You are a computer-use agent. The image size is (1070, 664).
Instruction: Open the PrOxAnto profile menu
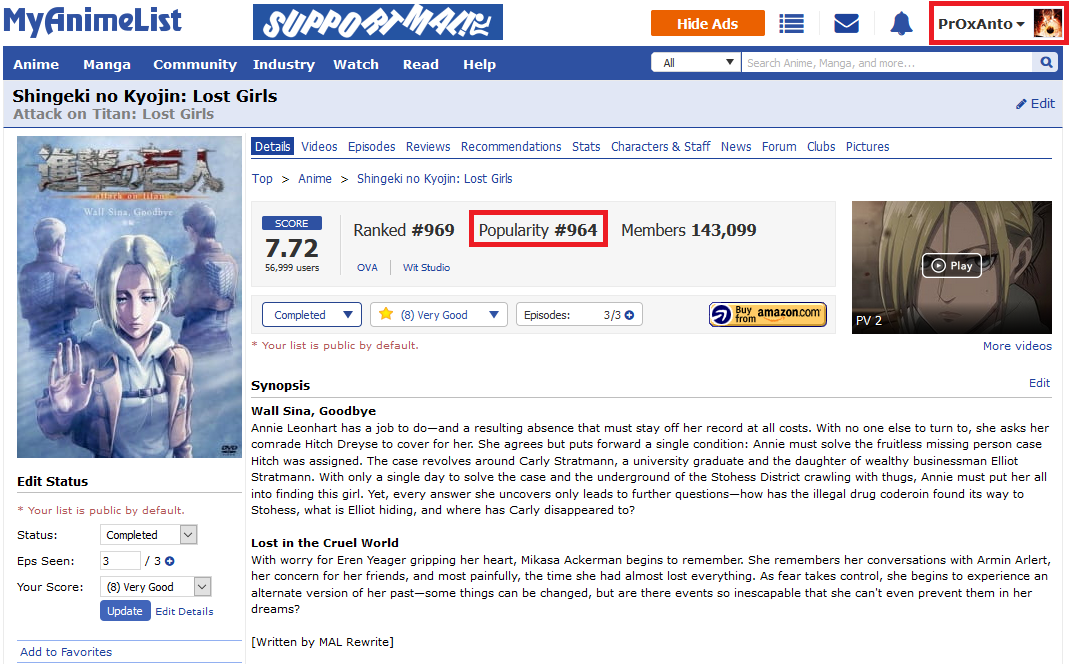pos(998,24)
